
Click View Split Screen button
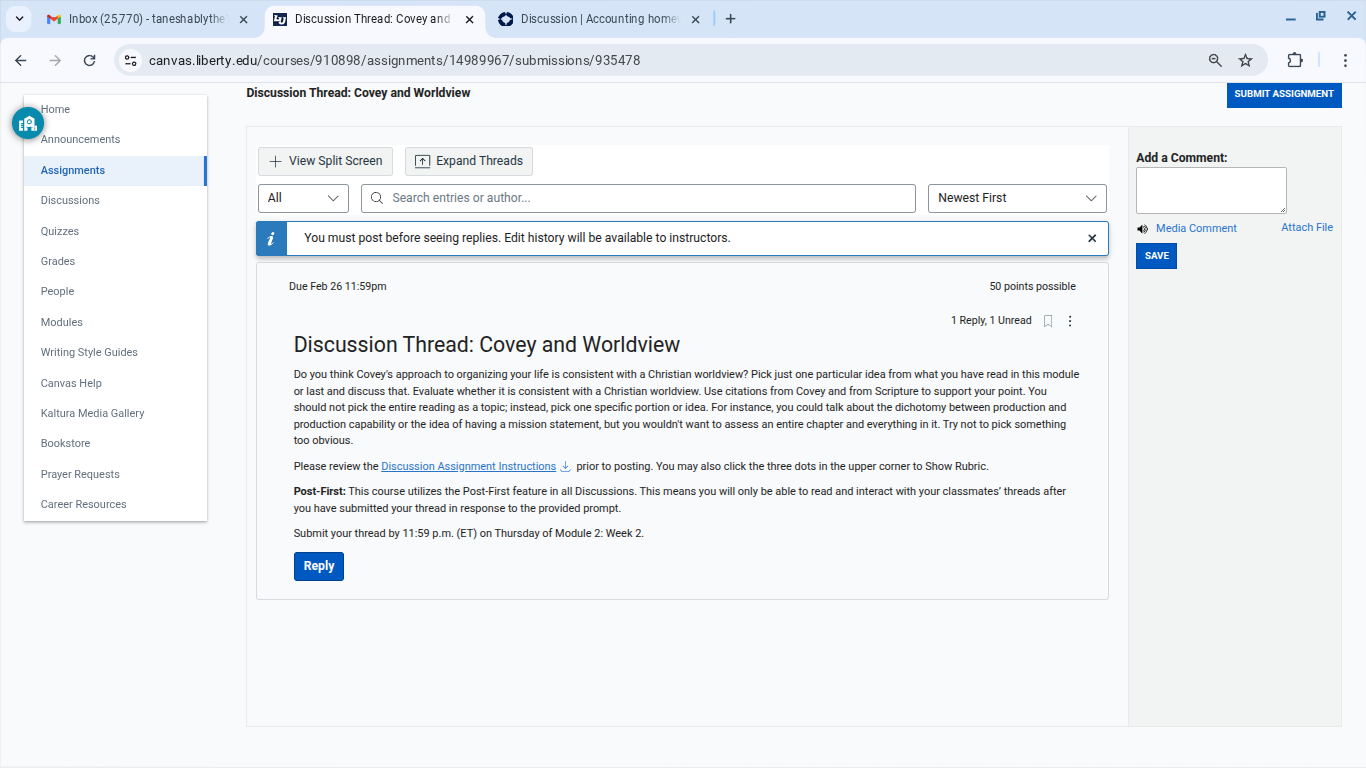(325, 161)
